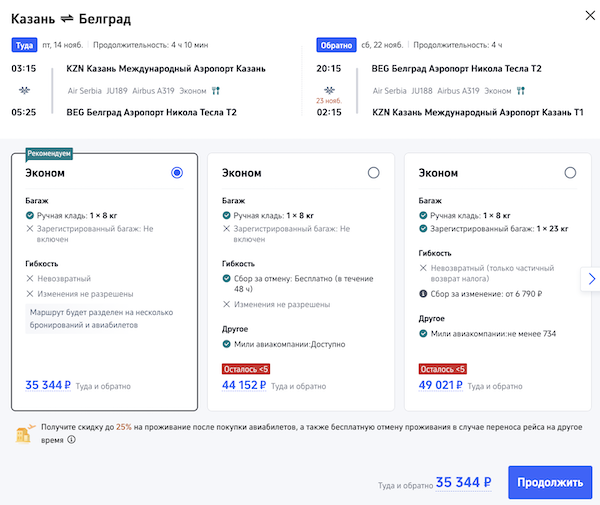Choose the Эконом fare priced 49 021 ₽
Image resolution: width=600 pixels, height=505 pixels.
click(570, 173)
